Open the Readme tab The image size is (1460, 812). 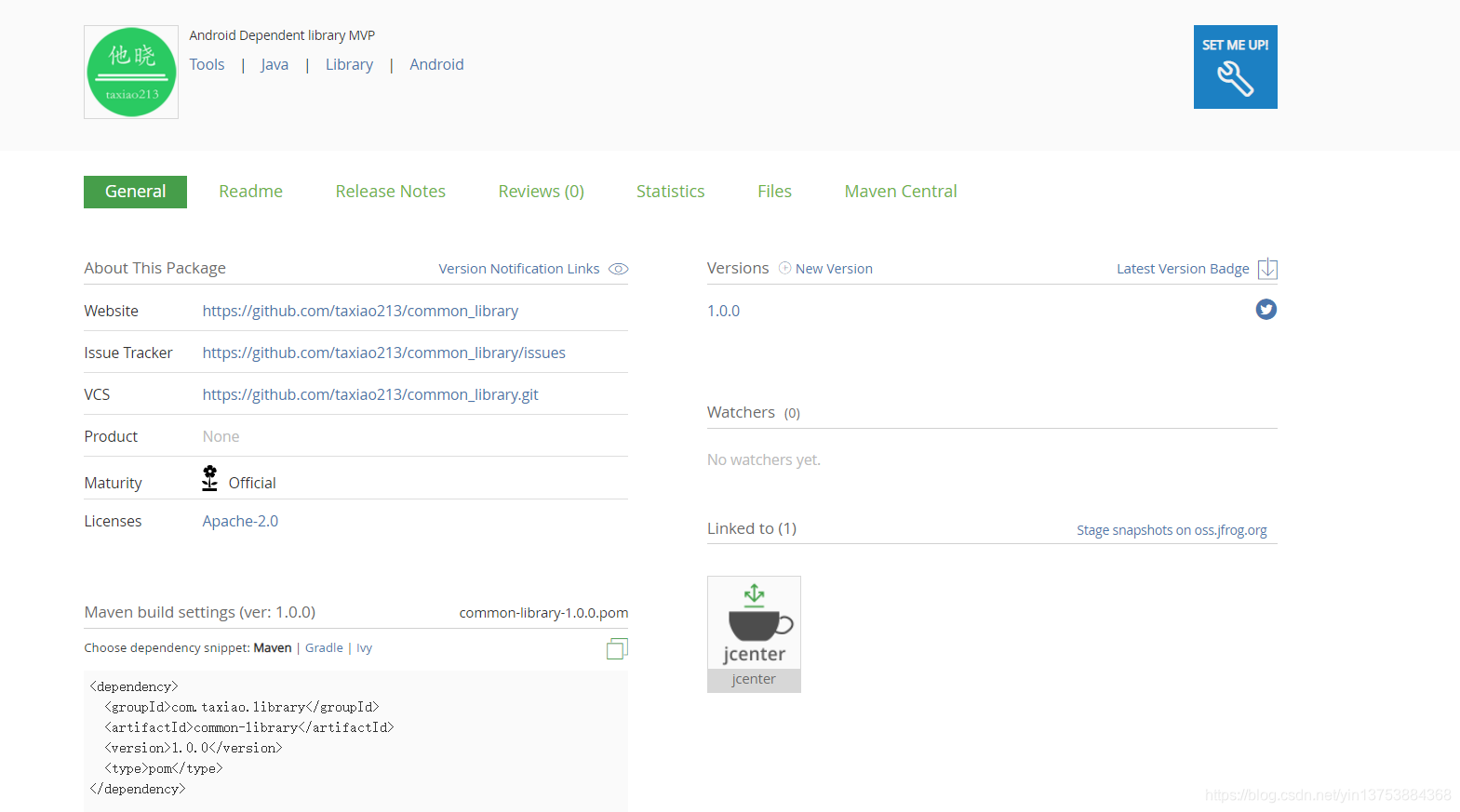250,192
